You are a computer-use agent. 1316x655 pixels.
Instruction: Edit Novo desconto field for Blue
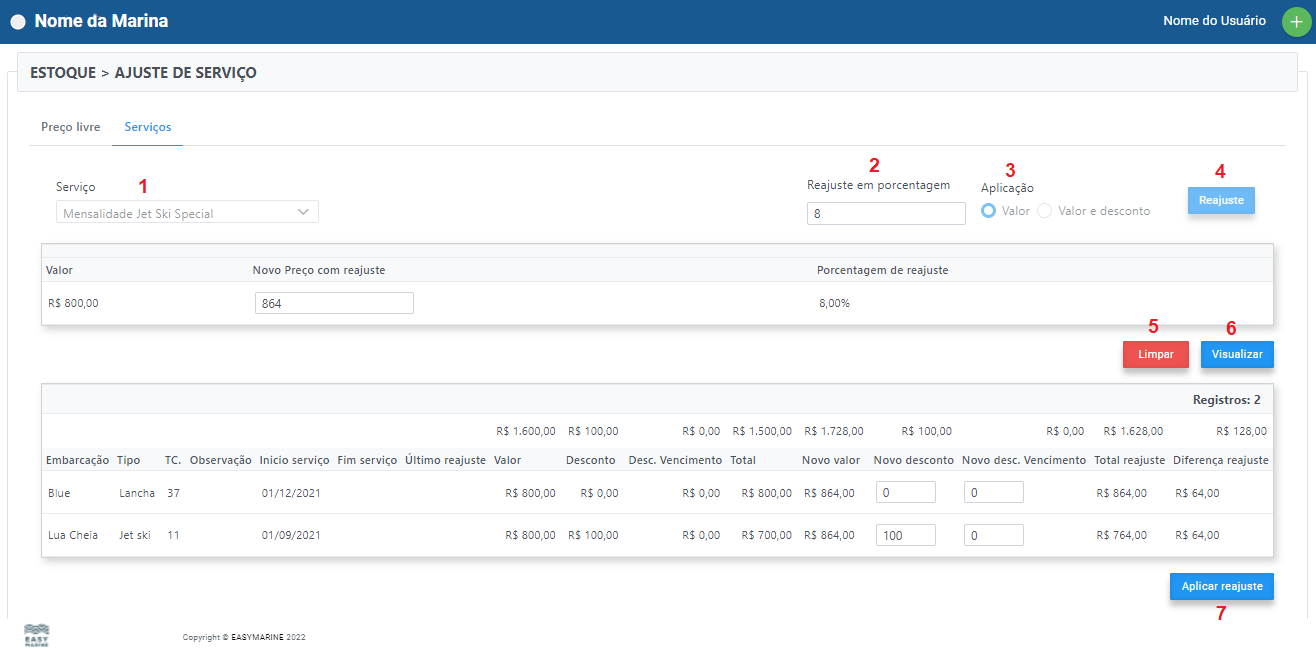pos(905,492)
